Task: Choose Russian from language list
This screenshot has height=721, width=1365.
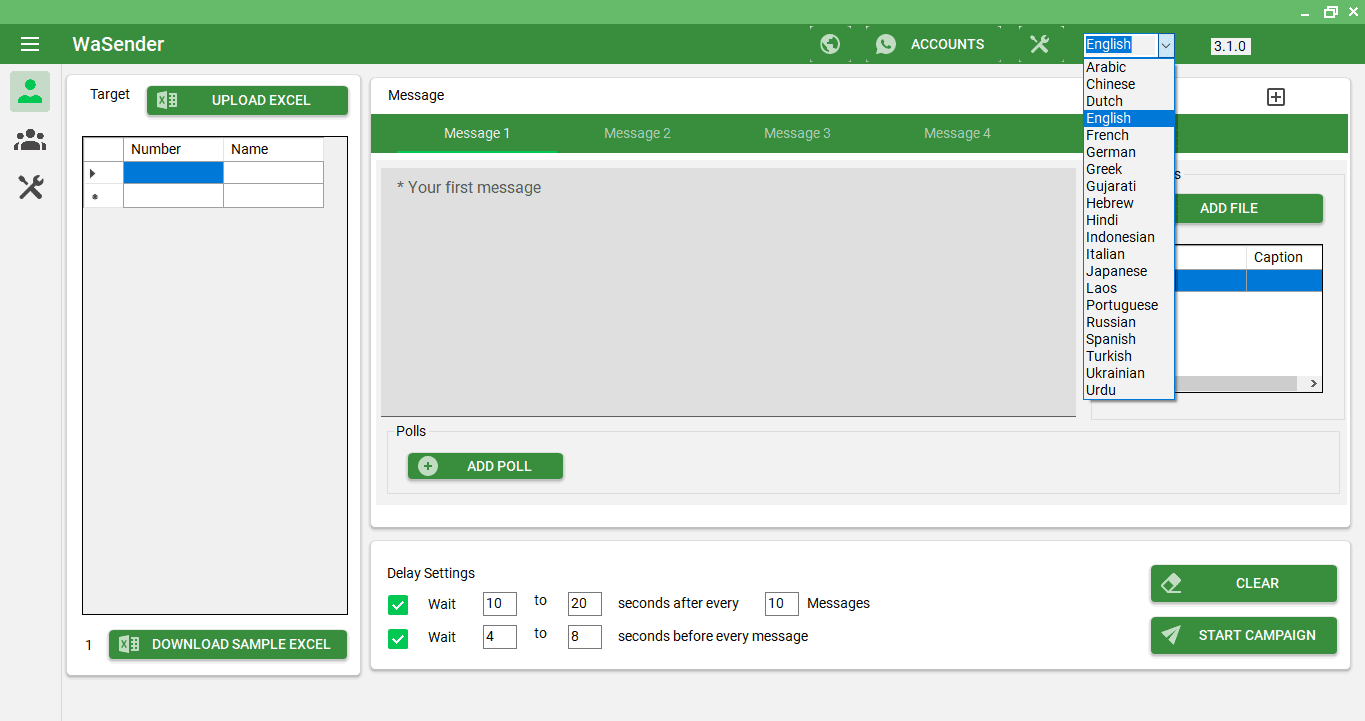Action: (x=1129, y=322)
